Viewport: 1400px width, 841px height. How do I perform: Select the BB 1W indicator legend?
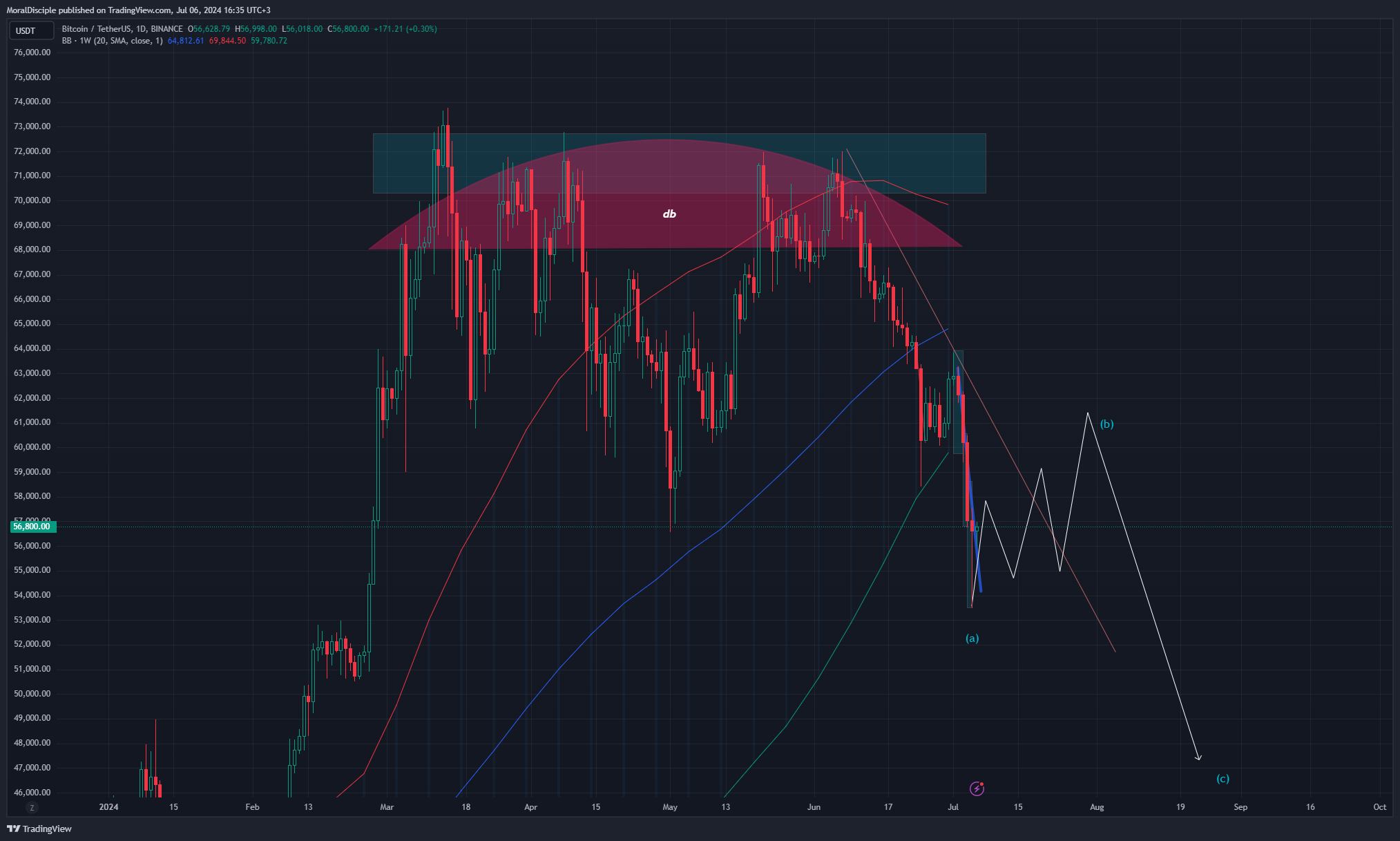(x=113, y=41)
